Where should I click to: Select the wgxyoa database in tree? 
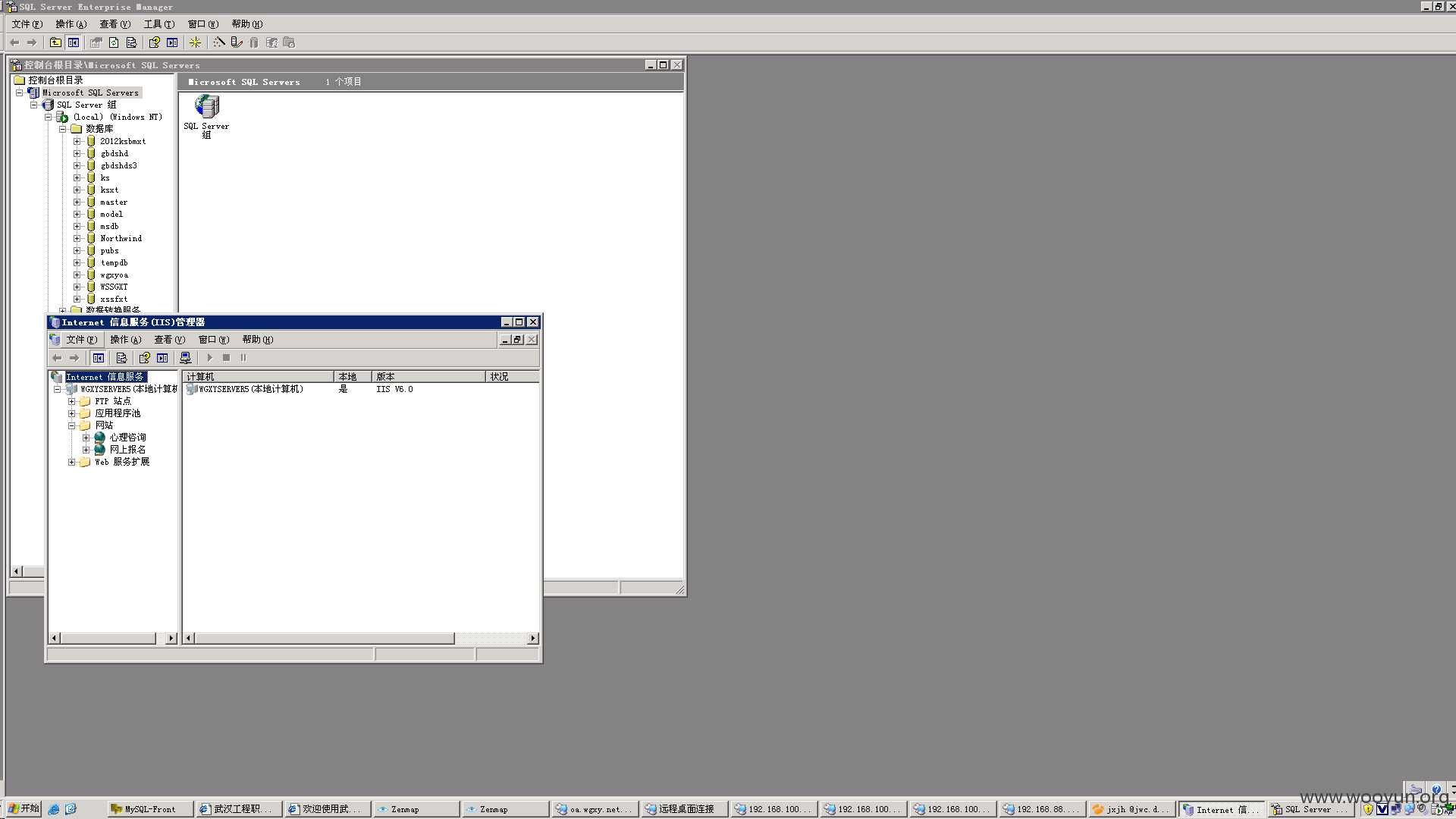pos(114,275)
